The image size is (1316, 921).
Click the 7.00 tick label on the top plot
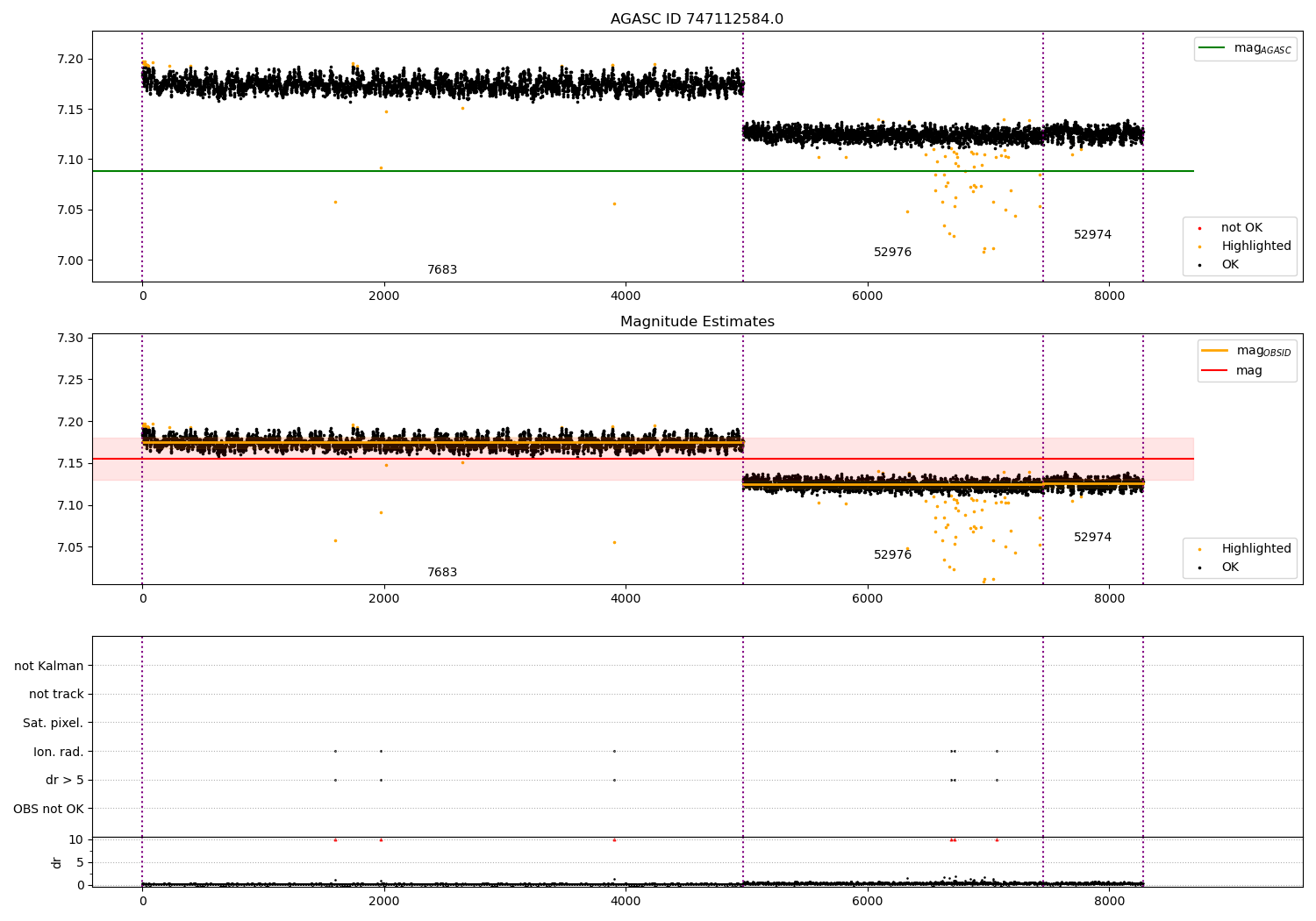point(68,261)
